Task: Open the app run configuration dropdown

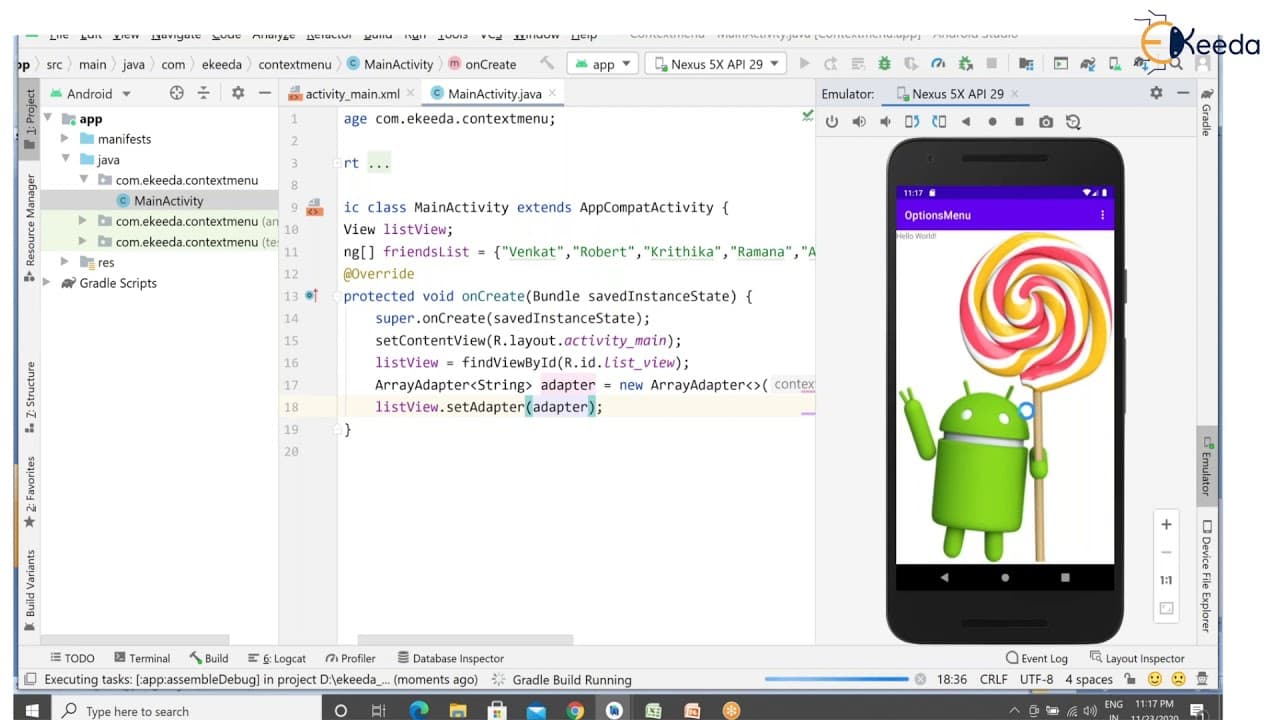Action: [x=603, y=63]
